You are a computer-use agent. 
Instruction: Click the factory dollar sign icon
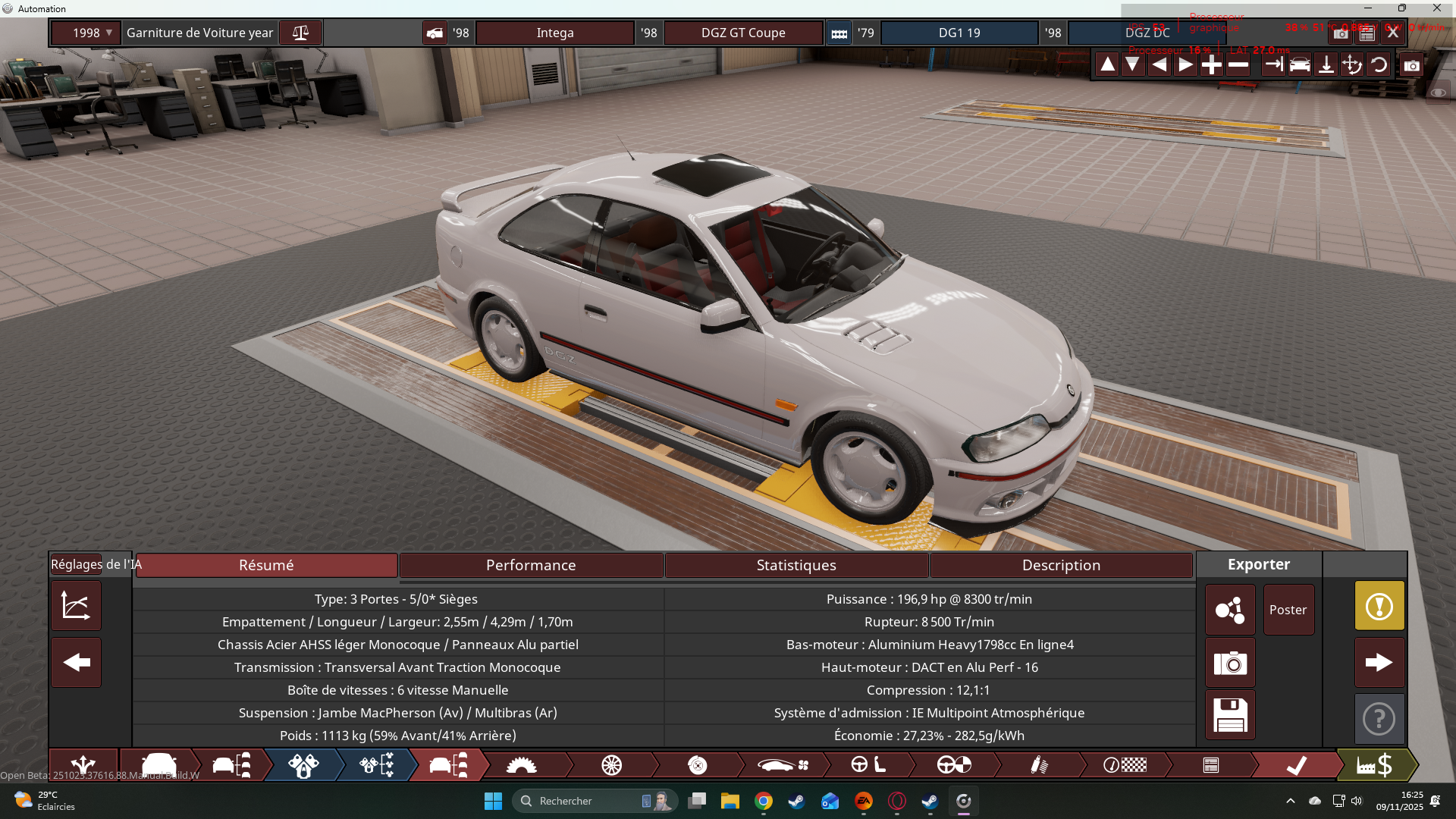pos(1375,765)
